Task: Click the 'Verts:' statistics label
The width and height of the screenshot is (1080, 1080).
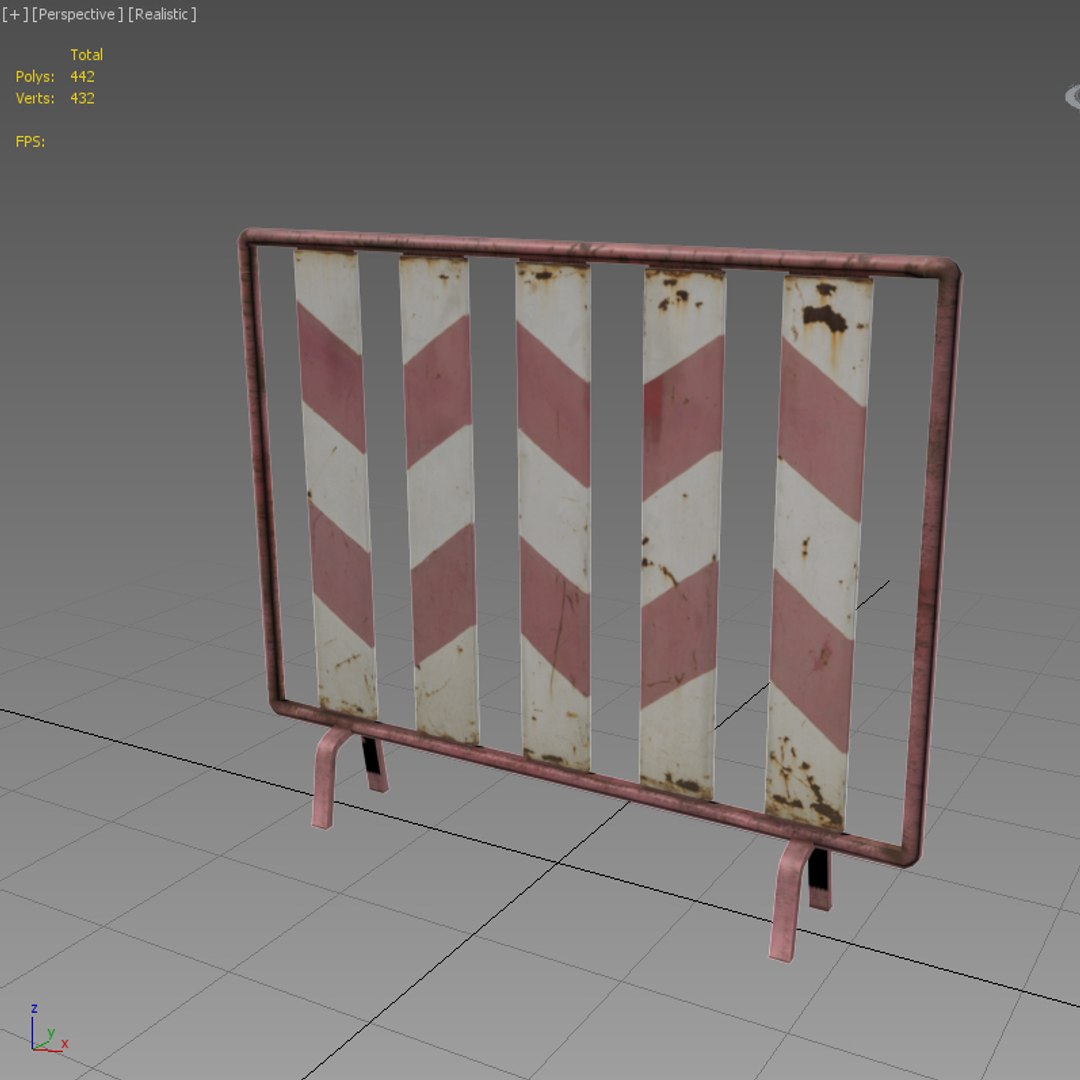Action: click(35, 98)
